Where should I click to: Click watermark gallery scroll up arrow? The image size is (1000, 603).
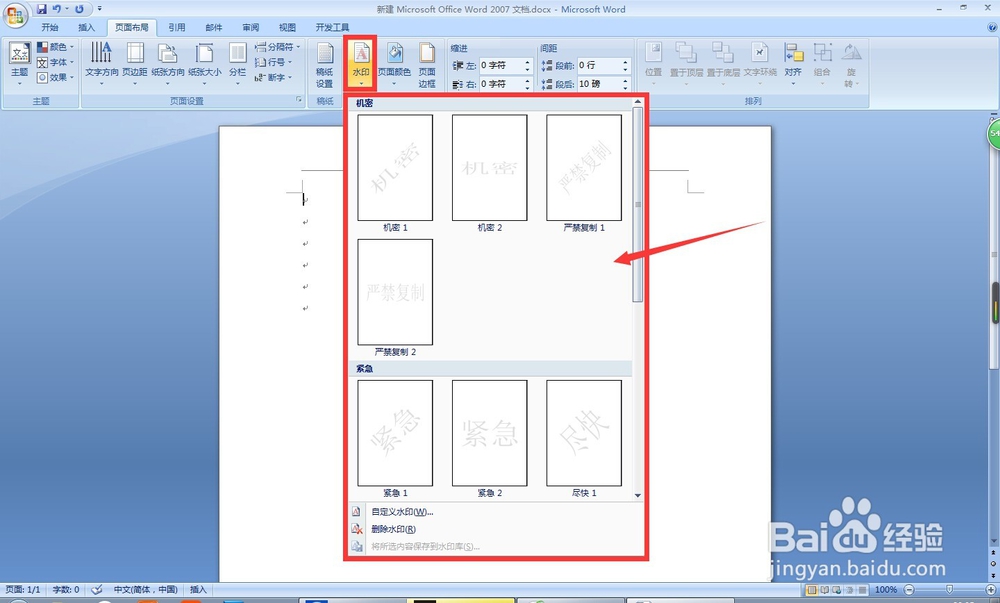638,102
